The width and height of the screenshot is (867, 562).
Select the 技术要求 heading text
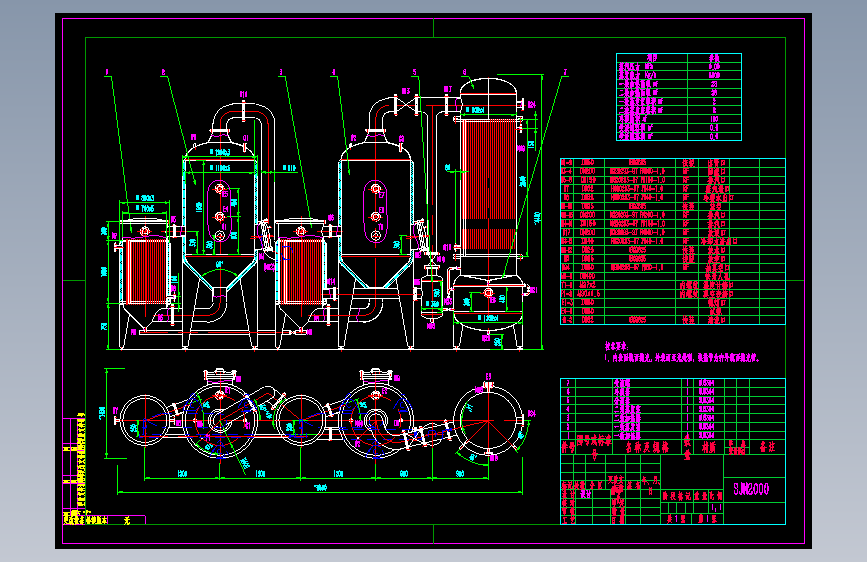[x=617, y=346]
